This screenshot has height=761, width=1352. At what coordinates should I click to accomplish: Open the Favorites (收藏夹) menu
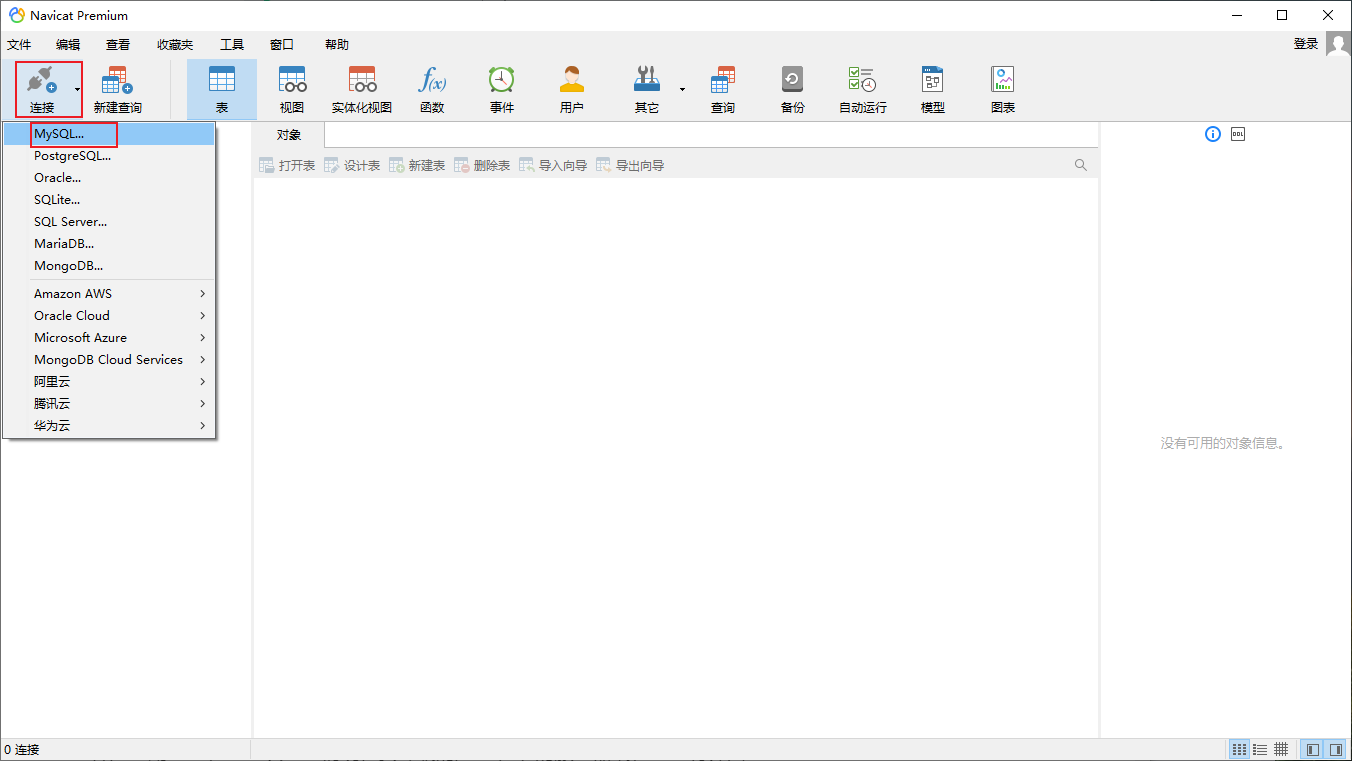point(175,45)
